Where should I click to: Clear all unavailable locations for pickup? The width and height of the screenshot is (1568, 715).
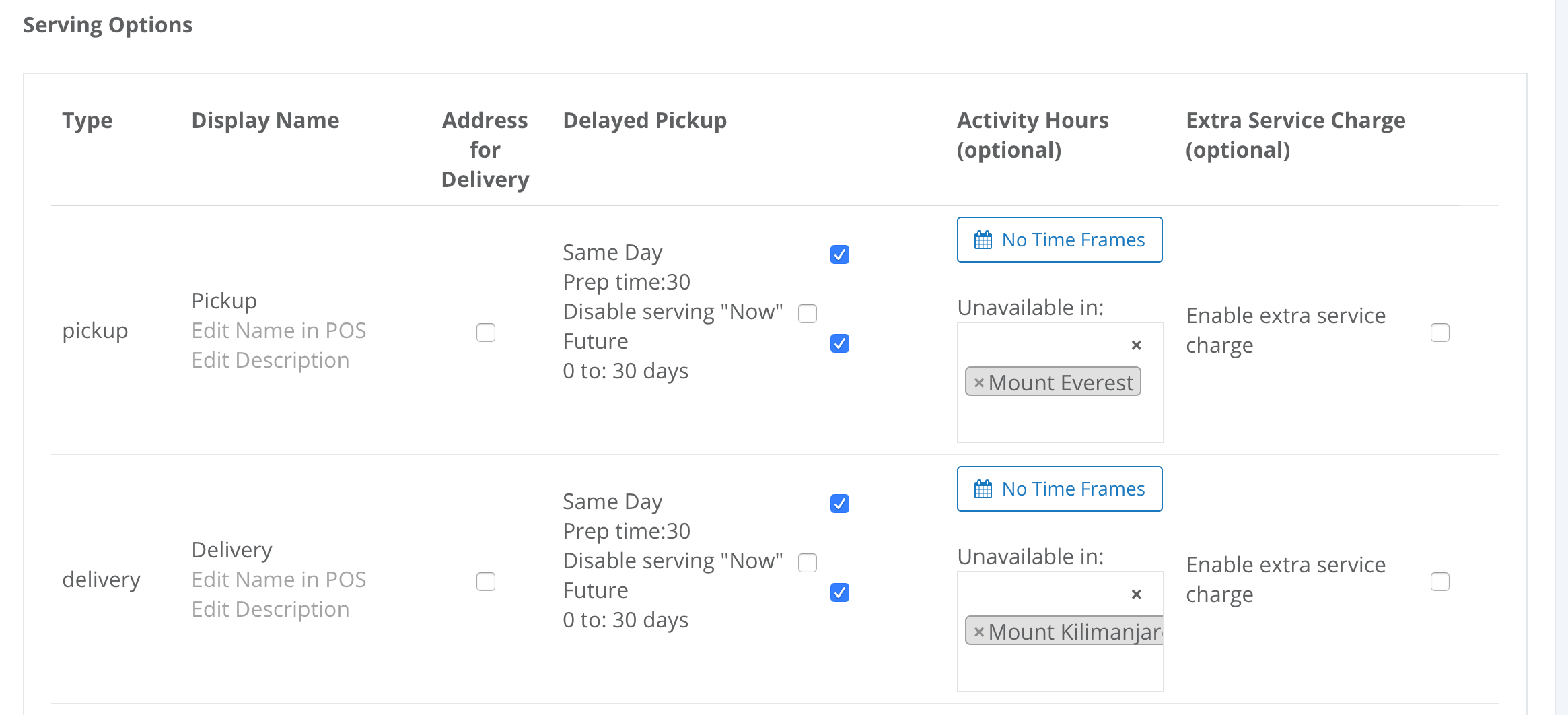pyautogui.click(x=1137, y=345)
